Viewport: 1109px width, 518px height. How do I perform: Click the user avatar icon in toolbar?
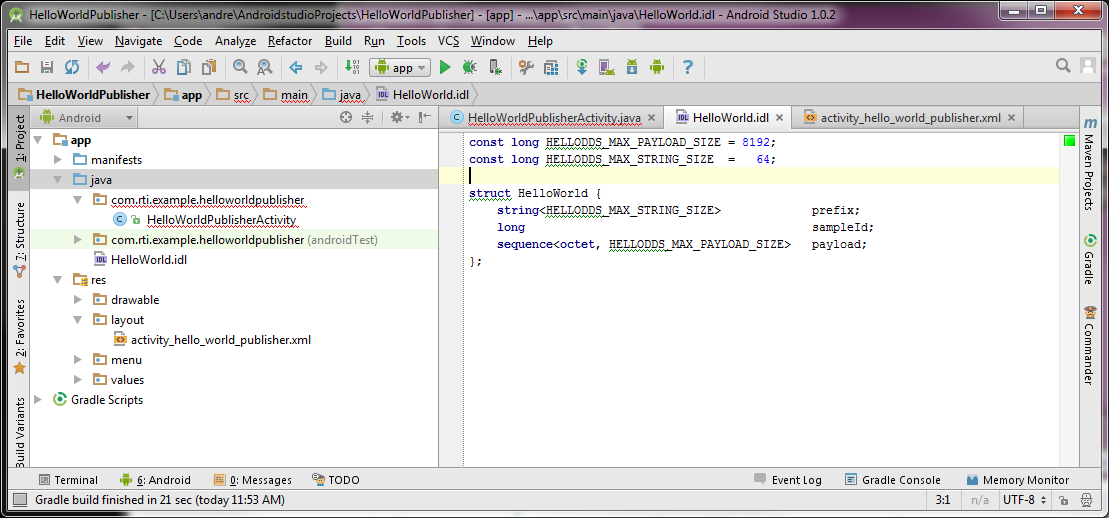pyautogui.click(x=1088, y=66)
